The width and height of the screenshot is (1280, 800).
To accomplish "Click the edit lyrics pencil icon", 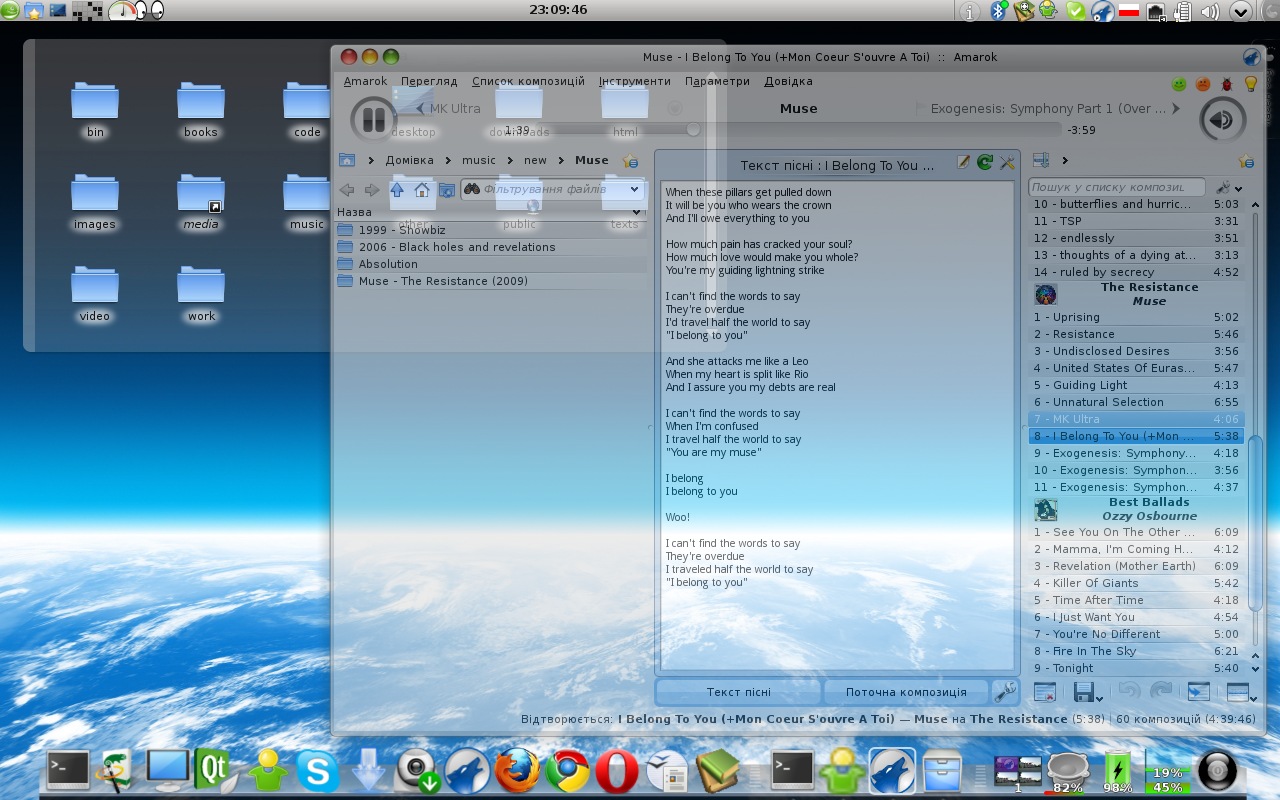I will click(x=963, y=162).
